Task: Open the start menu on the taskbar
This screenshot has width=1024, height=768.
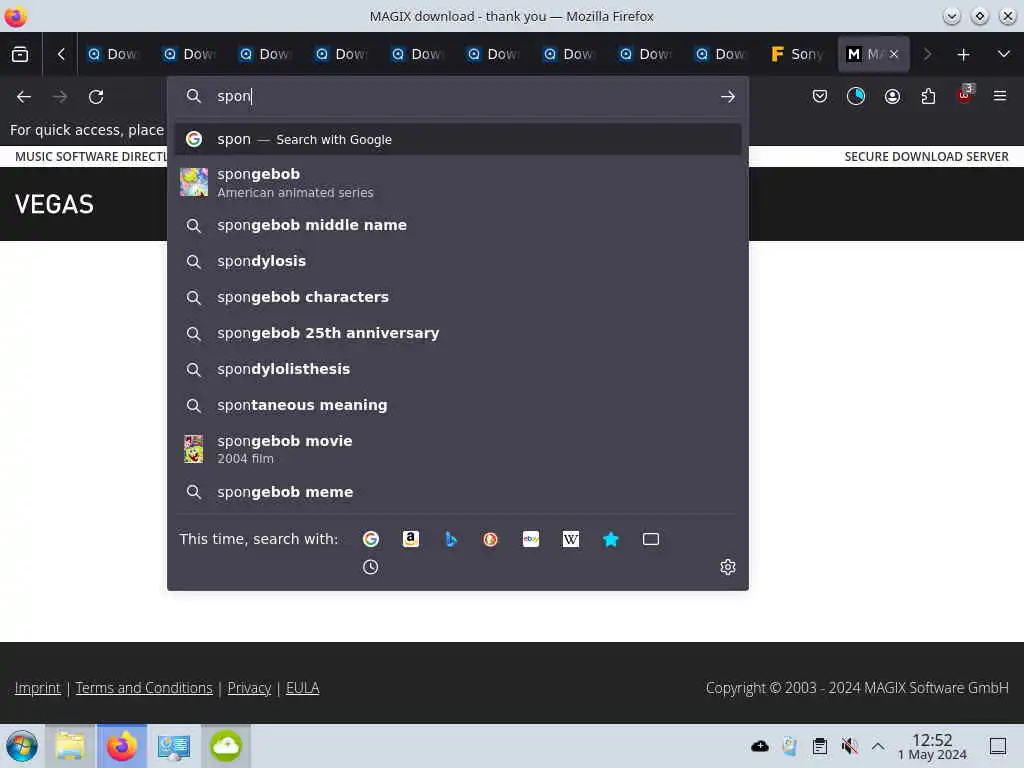Action: click(x=22, y=746)
